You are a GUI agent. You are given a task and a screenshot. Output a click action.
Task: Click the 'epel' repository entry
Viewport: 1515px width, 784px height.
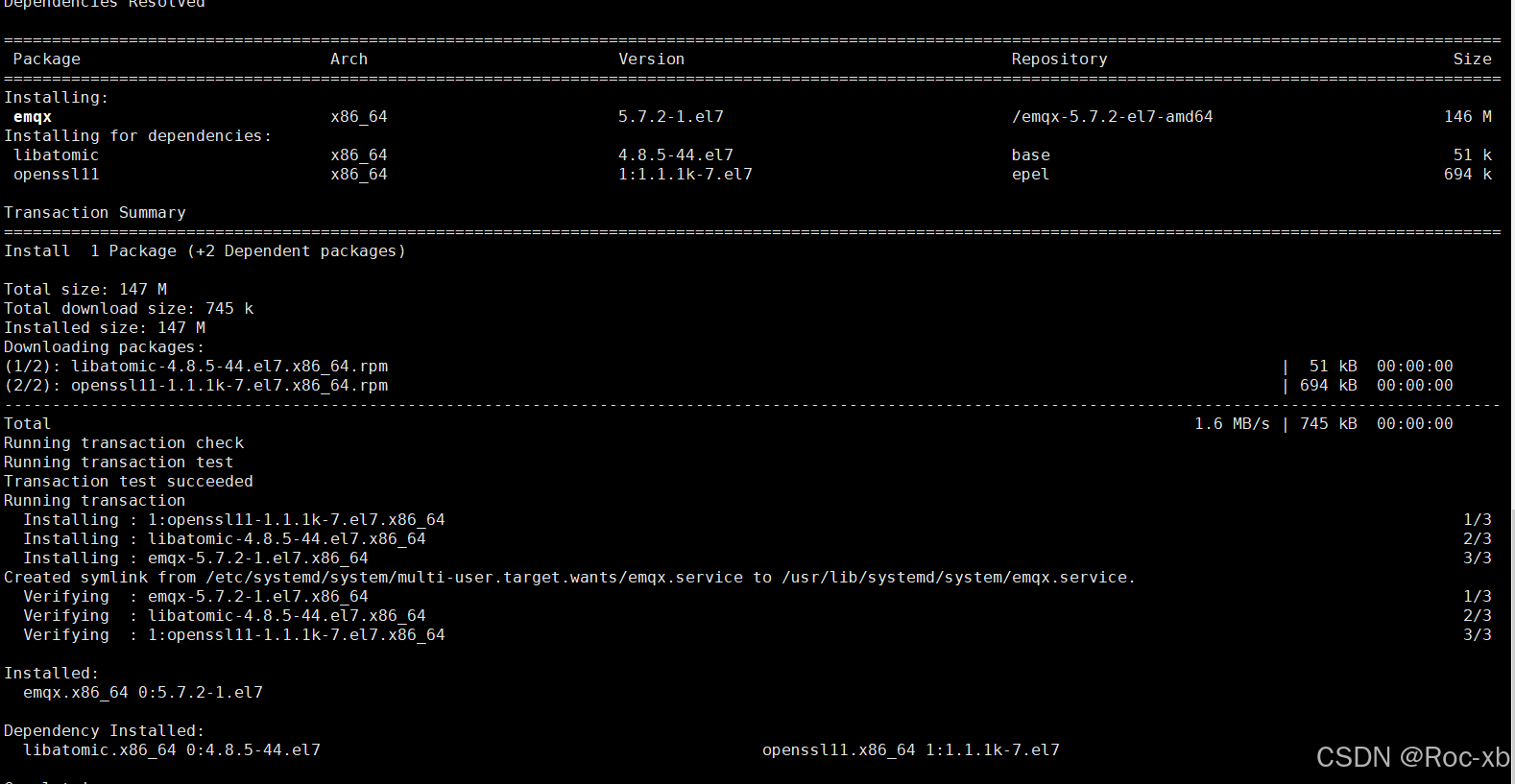click(1031, 175)
